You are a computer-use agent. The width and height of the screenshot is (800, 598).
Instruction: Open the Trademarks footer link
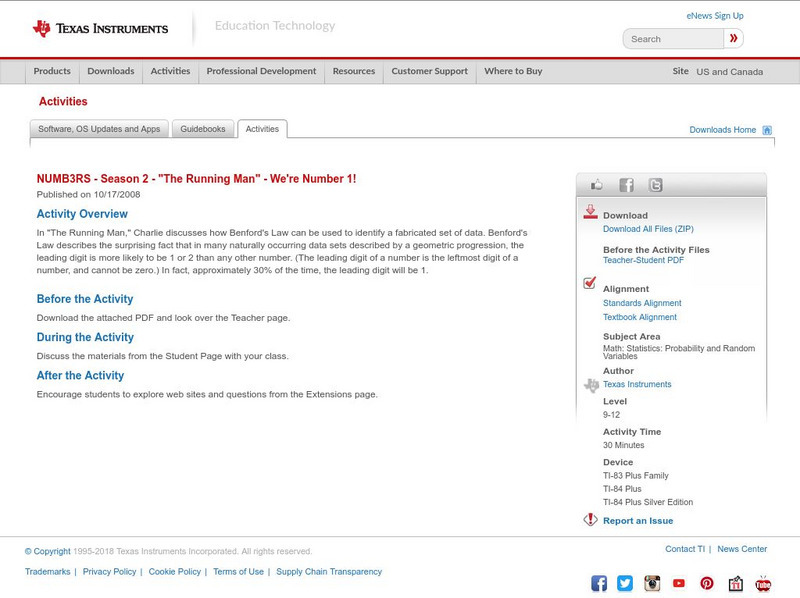tap(47, 572)
